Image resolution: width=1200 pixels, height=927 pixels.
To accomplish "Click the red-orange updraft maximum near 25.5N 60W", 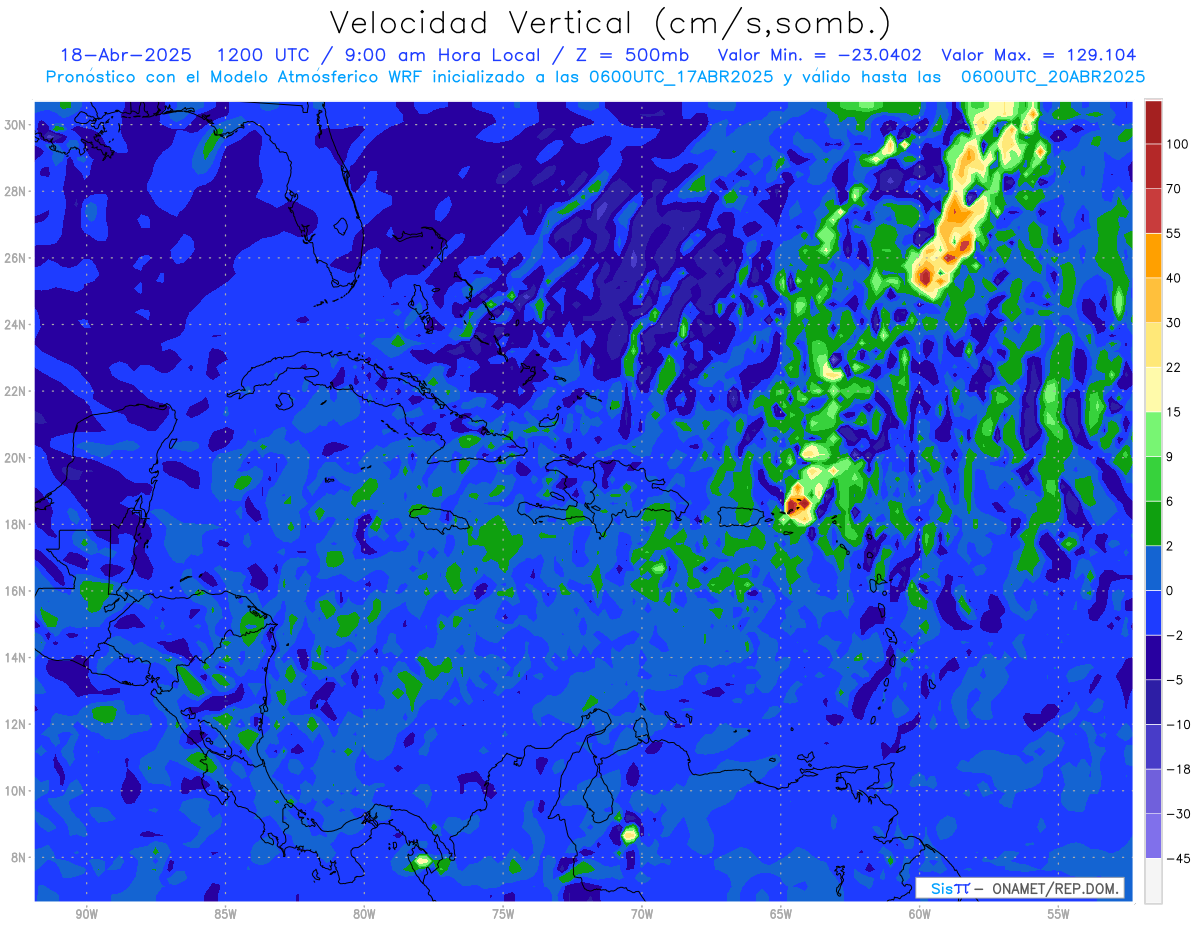I will (x=925, y=275).
